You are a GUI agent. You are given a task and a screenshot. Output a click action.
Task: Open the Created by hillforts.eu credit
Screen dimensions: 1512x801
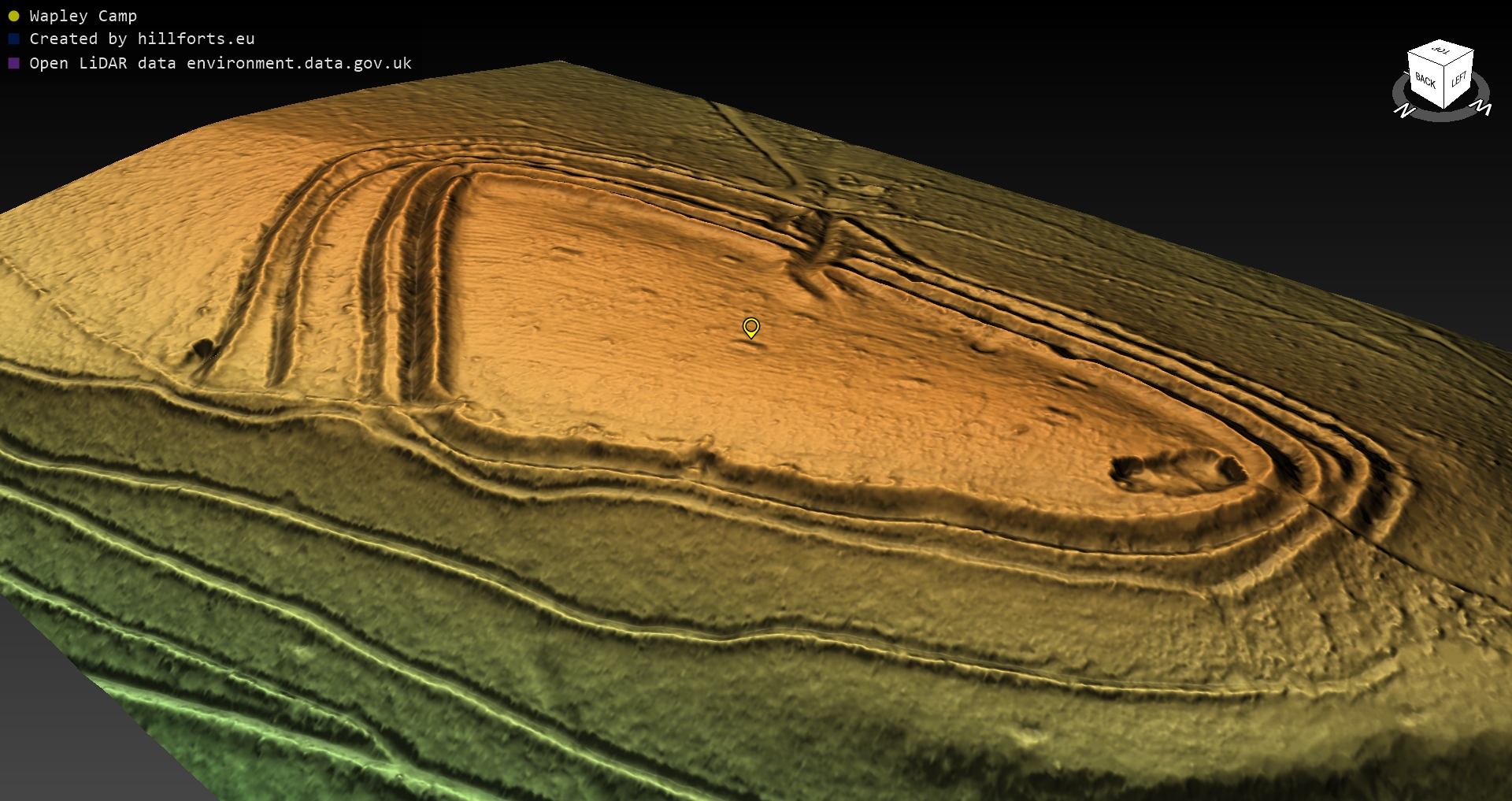[142, 39]
